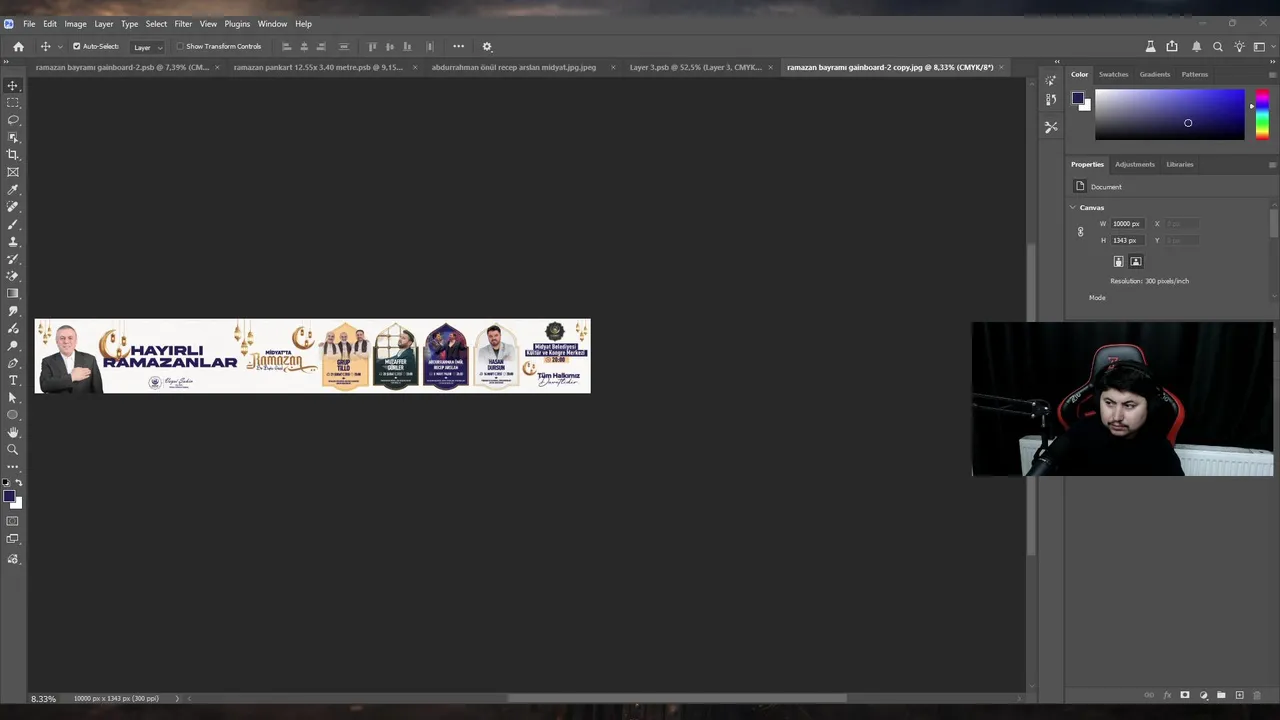Select the Brush tool
Image resolution: width=1280 pixels, height=720 pixels.
pyautogui.click(x=13, y=224)
